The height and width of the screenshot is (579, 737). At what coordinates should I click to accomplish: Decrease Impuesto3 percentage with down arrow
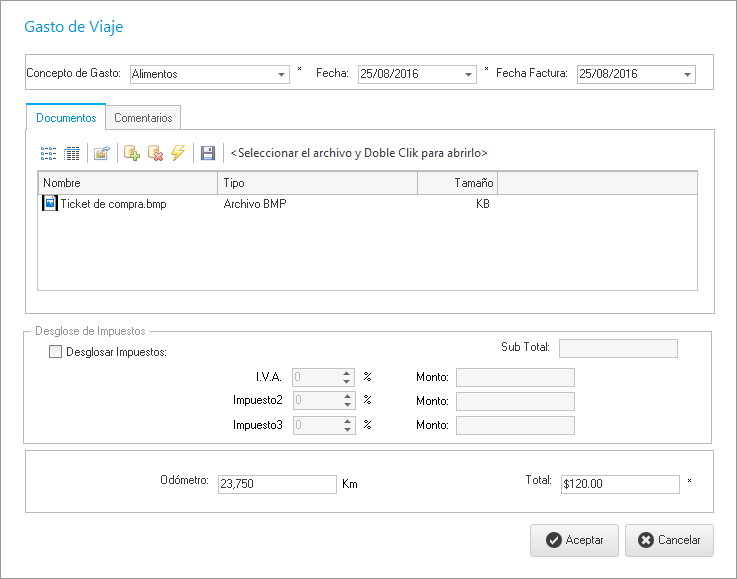(347, 430)
